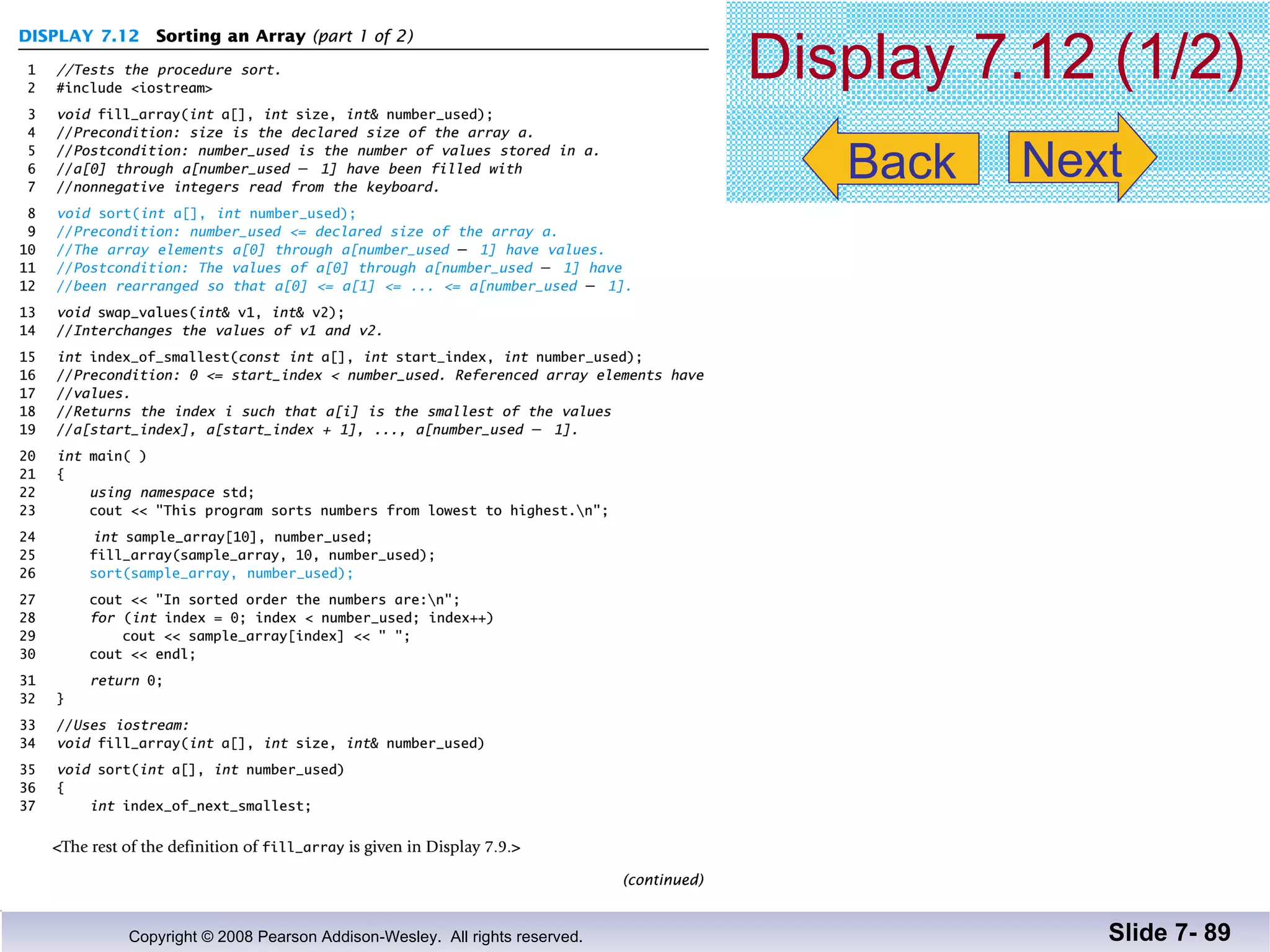Click the blue Precondition comment on line 9

click(x=307, y=232)
